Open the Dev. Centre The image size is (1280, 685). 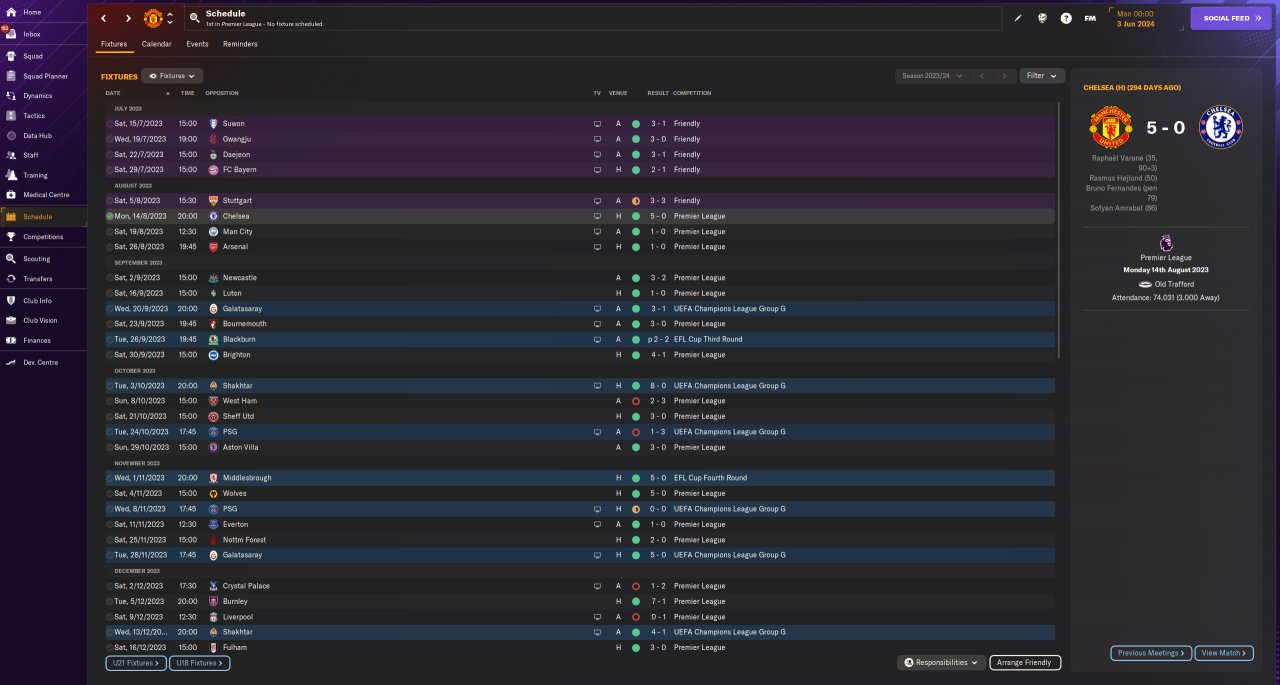tap(40, 362)
